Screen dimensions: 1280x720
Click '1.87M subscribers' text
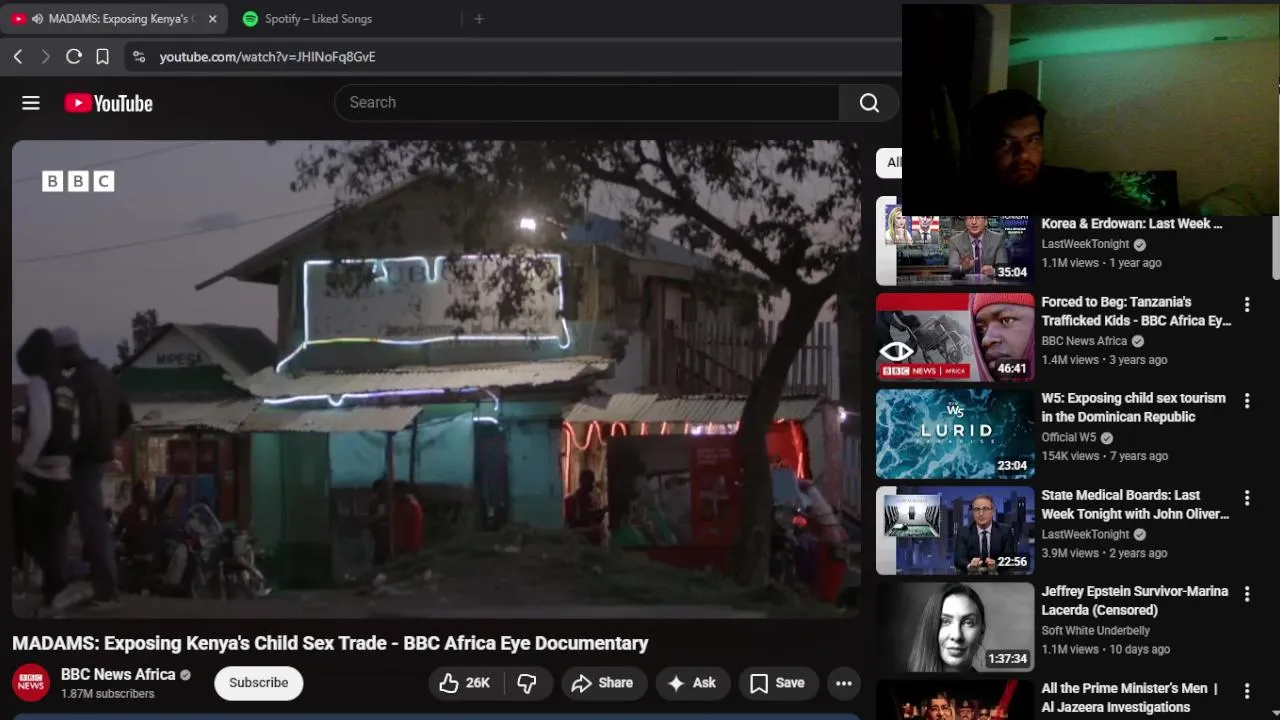[x=107, y=694]
